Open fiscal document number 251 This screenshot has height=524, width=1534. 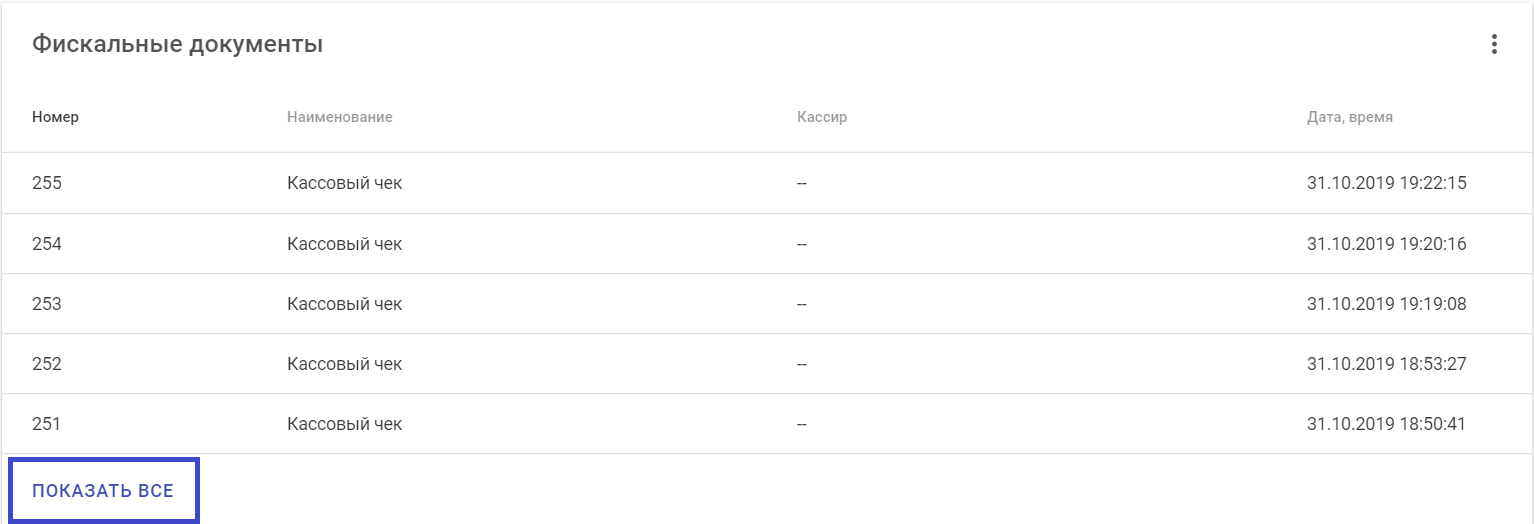pos(47,424)
